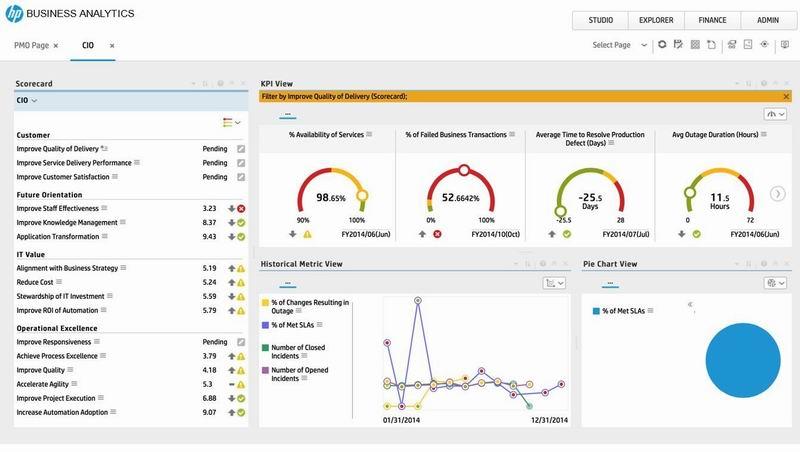Select the CIO page tab
The height and width of the screenshot is (452, 800).
point(88,45)
